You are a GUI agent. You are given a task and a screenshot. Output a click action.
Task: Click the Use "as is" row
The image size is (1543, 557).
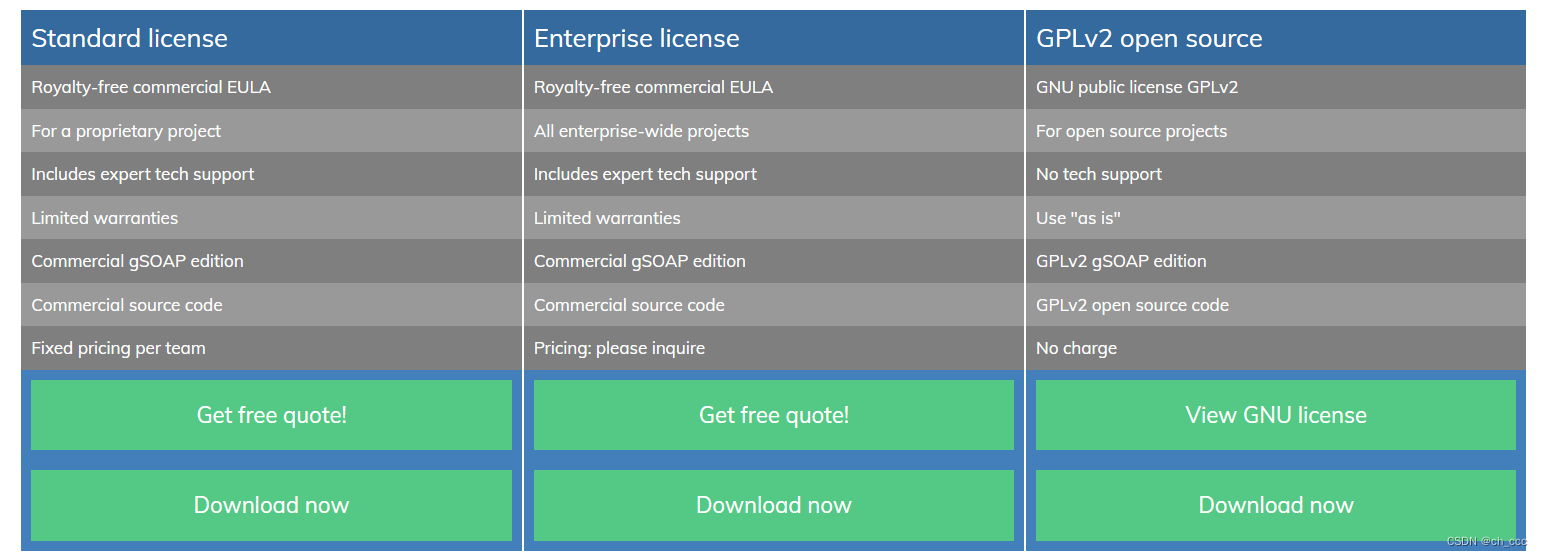tap(1276, 218)
